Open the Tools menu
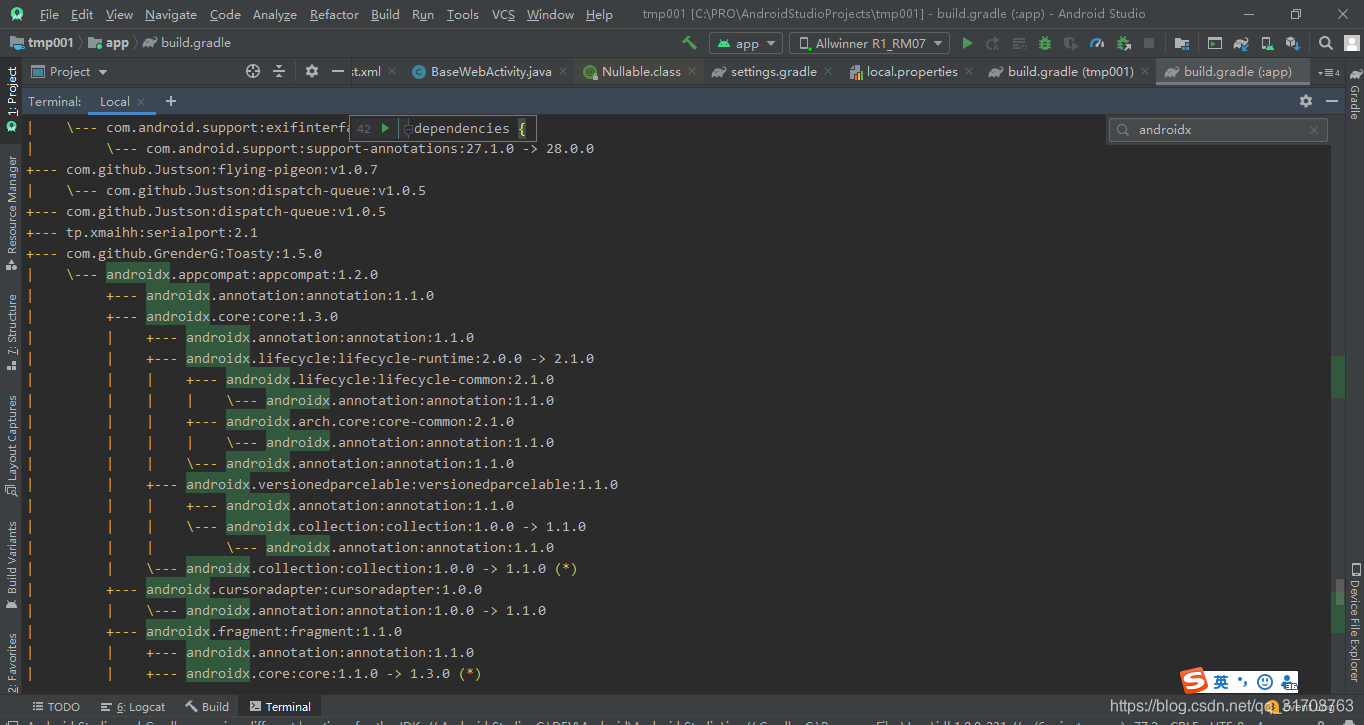Image resolution: width=1364 pixels, height=725 pixels. pyautogui.click(x=462, y=14)
